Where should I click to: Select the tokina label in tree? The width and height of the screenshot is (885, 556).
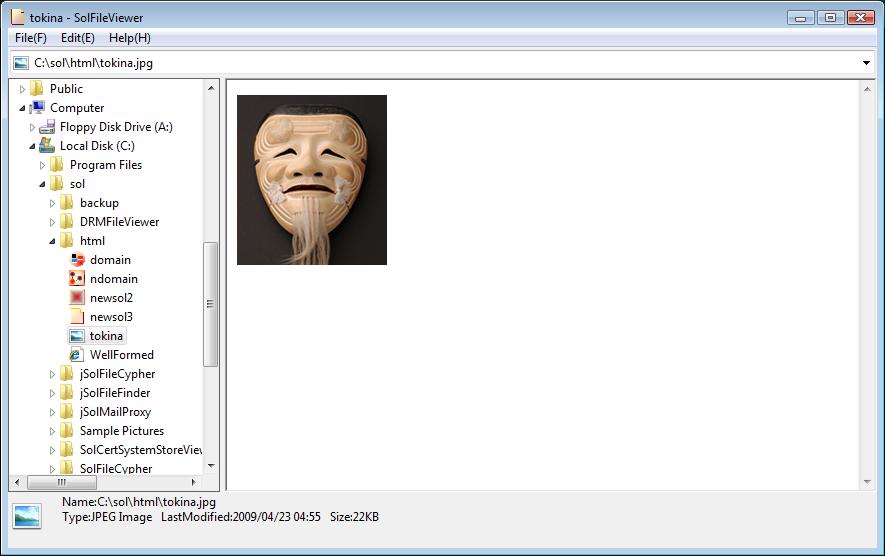[106, 336]
